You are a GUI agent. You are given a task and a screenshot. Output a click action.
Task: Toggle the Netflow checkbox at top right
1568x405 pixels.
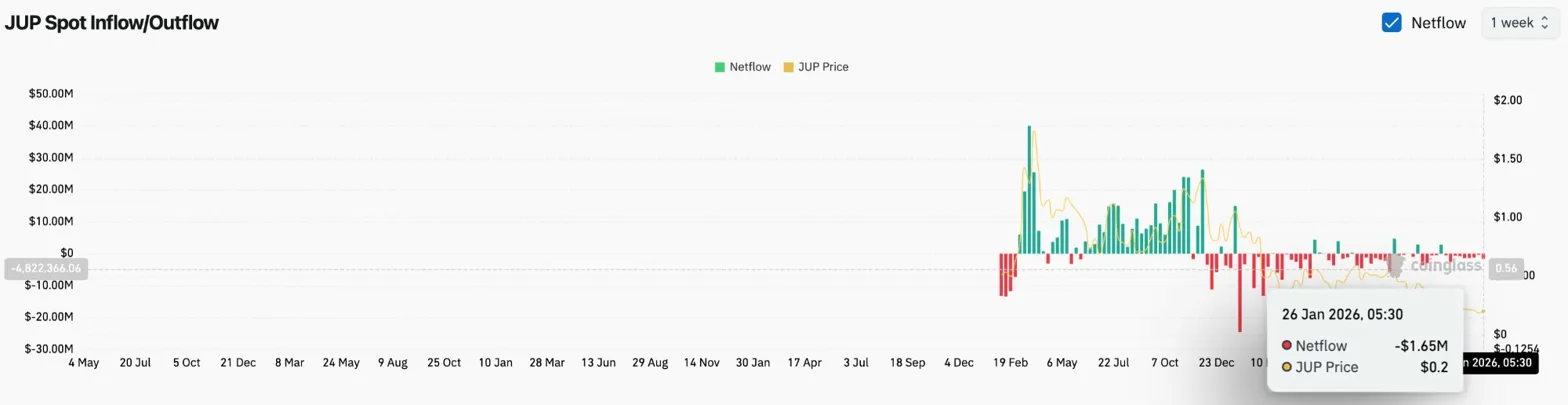click(1391, 23)
